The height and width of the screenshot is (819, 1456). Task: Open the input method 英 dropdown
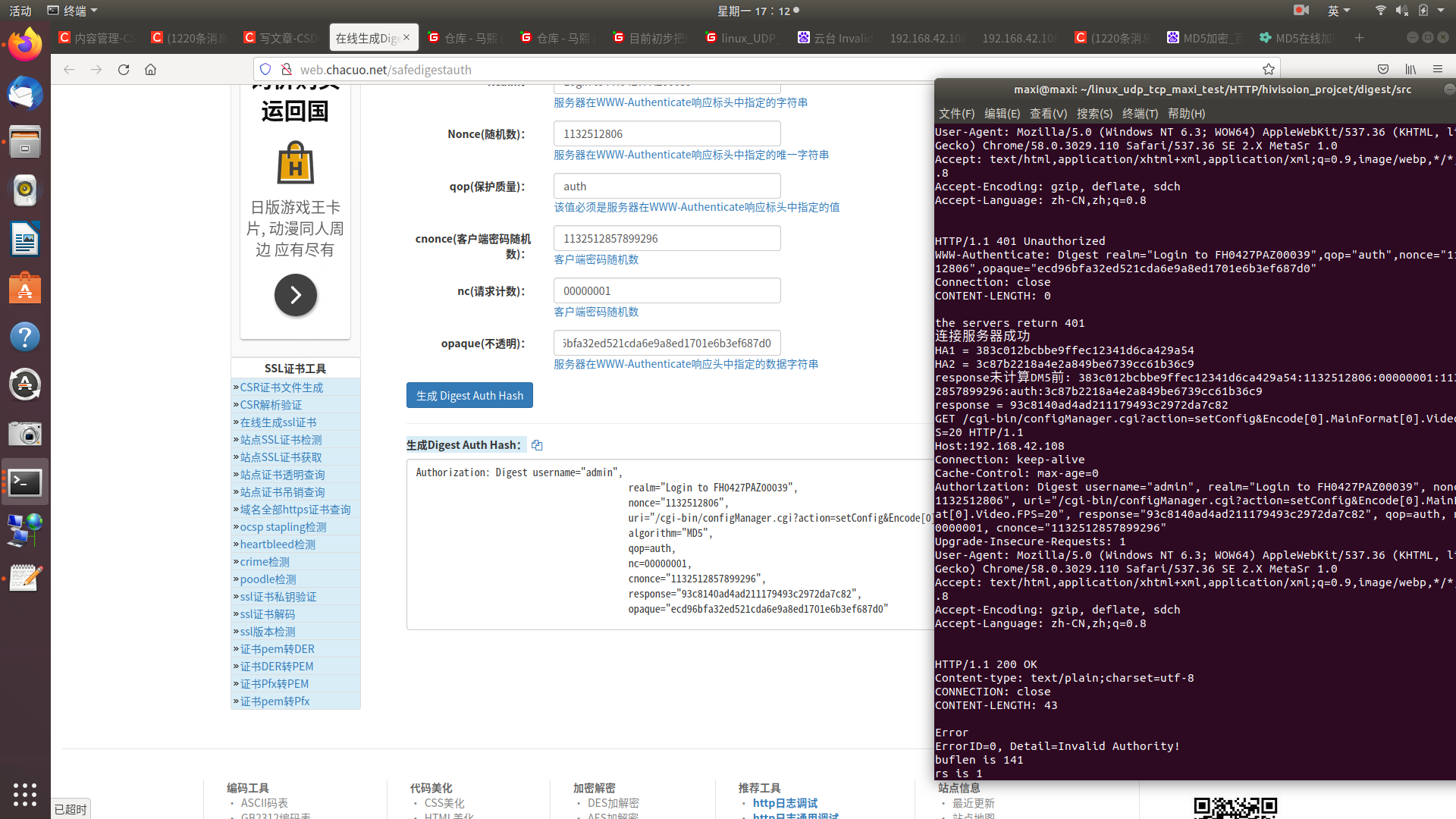1338,11
